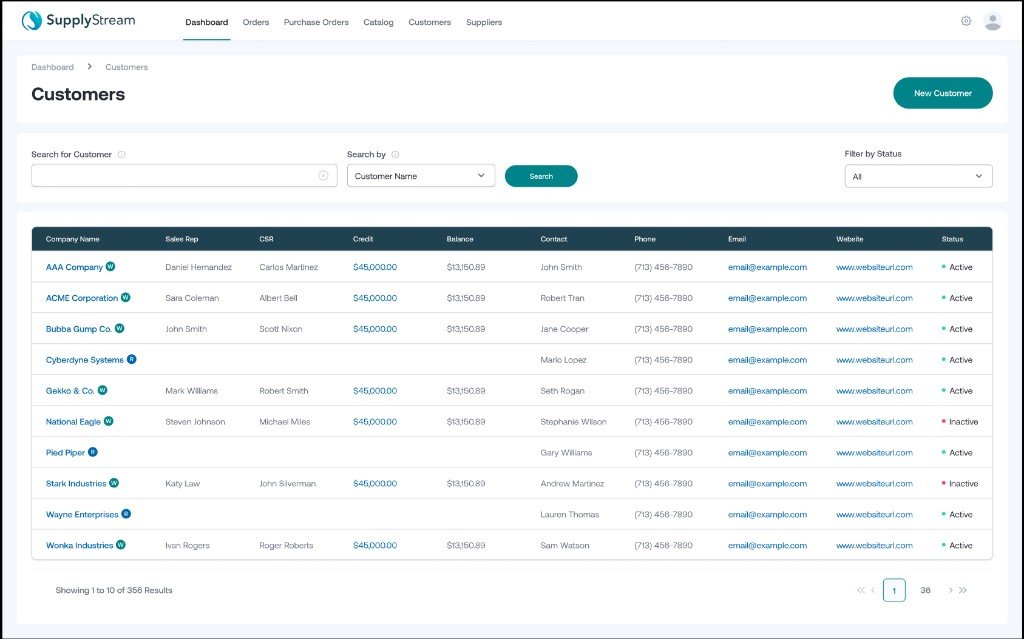The height and width of the screenshot is (639, 1024).
Task: Click W badge next to Wonka Industries
Action: (x=121, y=545)
